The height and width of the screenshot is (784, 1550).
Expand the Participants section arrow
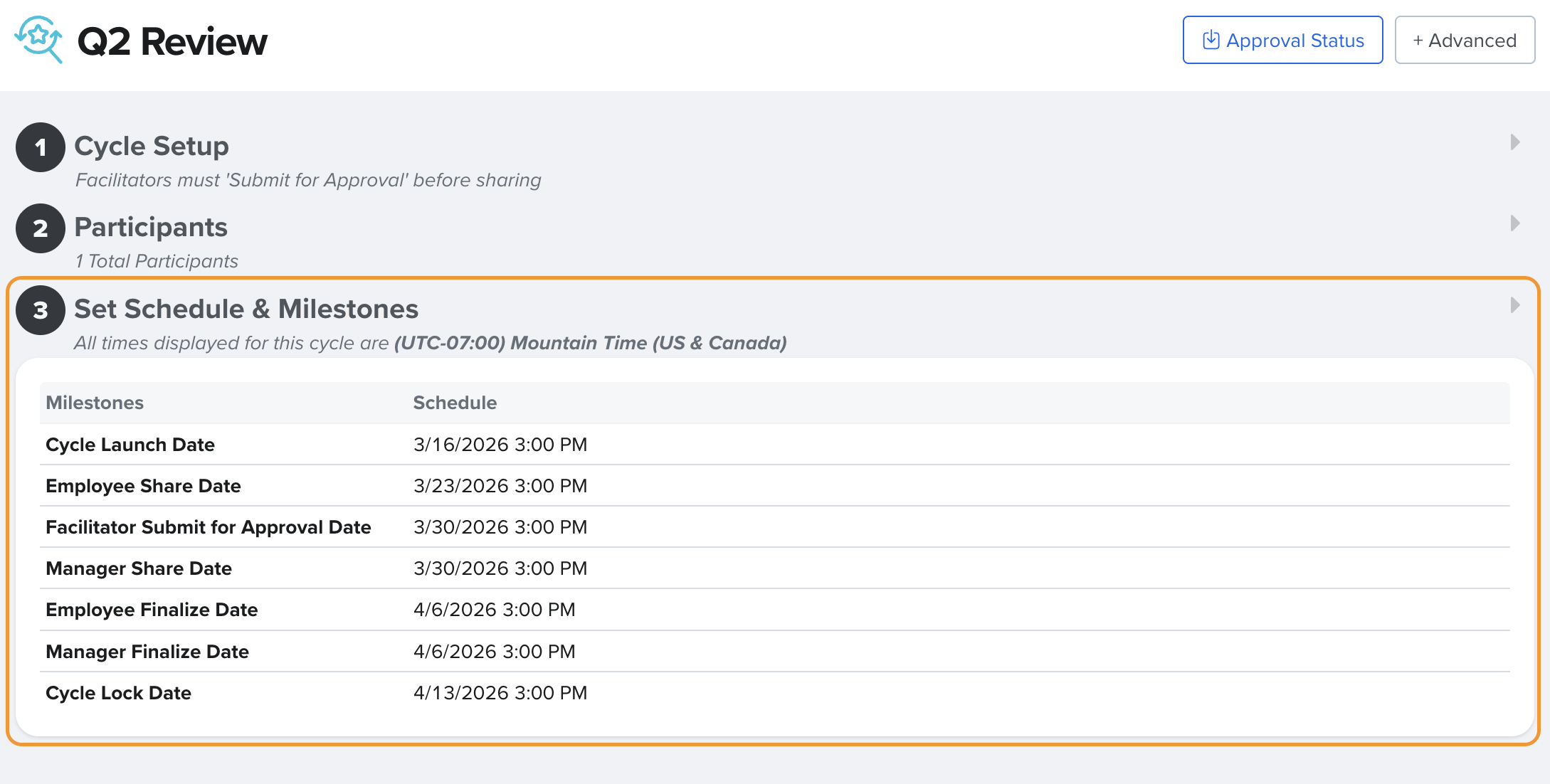pos(1514,223)
